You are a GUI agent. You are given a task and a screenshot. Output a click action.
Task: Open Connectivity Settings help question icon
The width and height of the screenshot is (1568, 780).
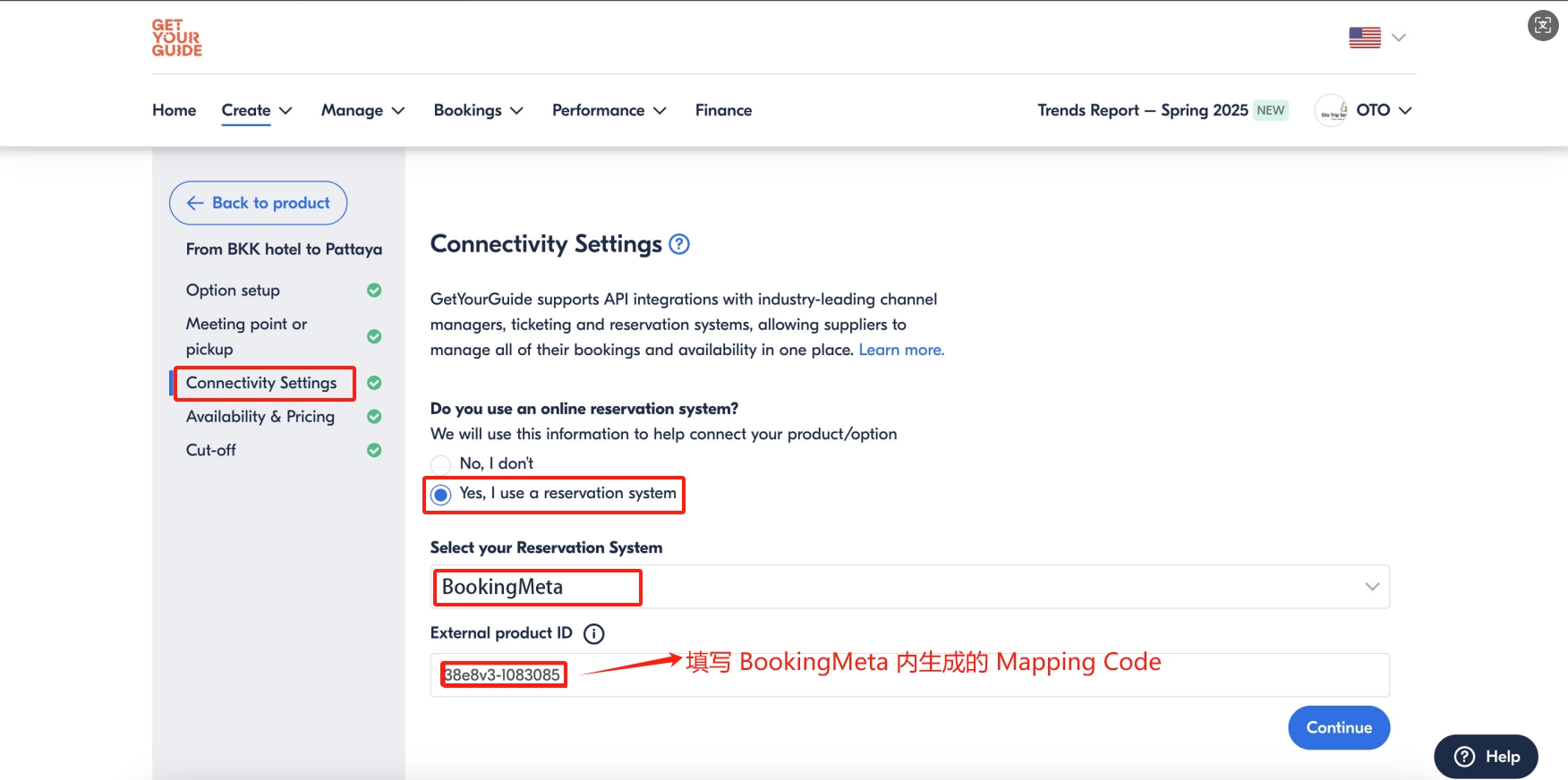(x=679, y=244)
